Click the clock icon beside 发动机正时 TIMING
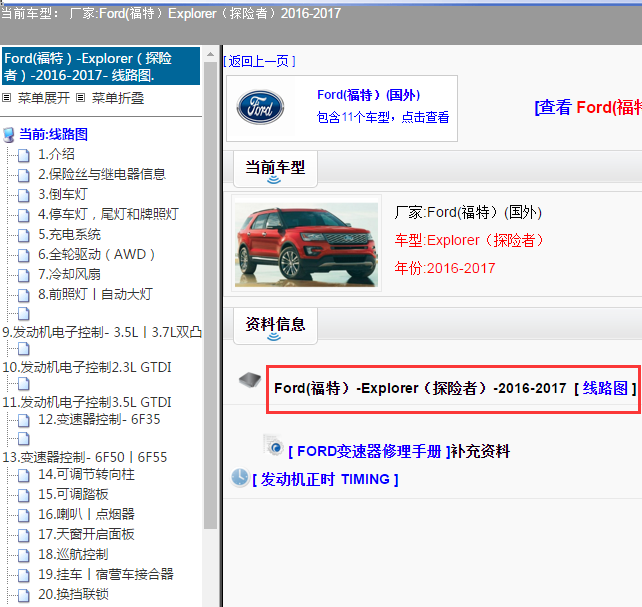642x607 pixels. [x=240, y=478]
